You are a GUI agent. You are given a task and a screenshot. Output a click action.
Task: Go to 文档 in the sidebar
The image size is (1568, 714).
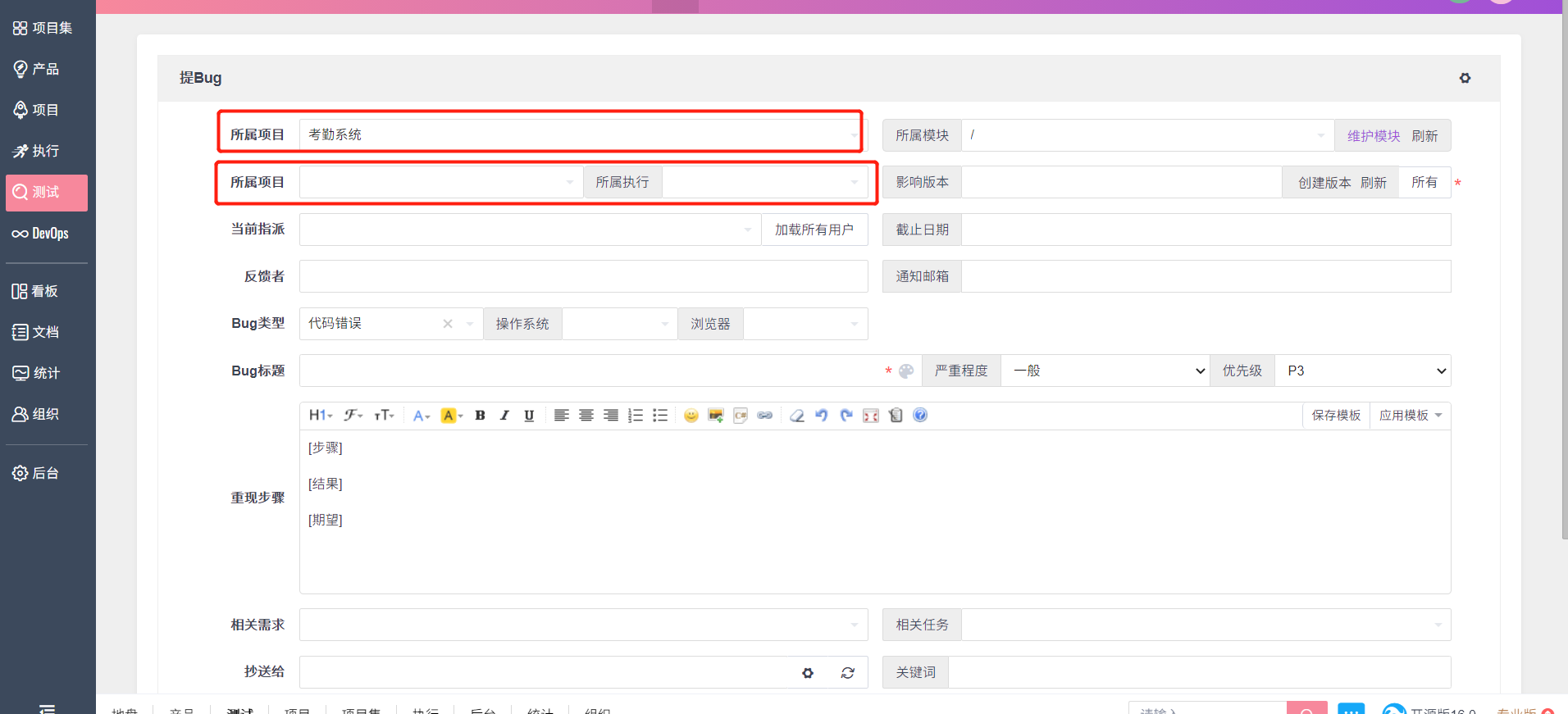36,332
